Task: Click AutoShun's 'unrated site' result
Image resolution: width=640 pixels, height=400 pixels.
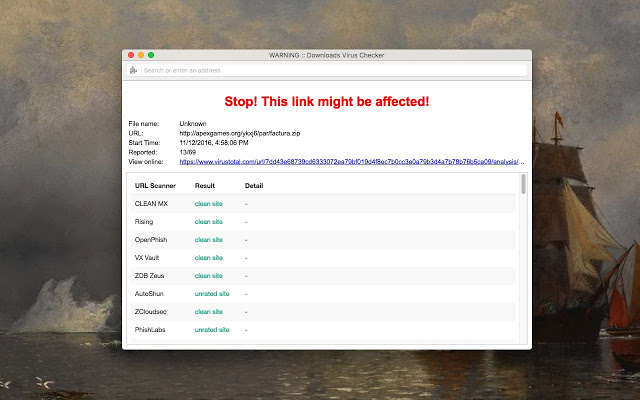Action: 212,293
